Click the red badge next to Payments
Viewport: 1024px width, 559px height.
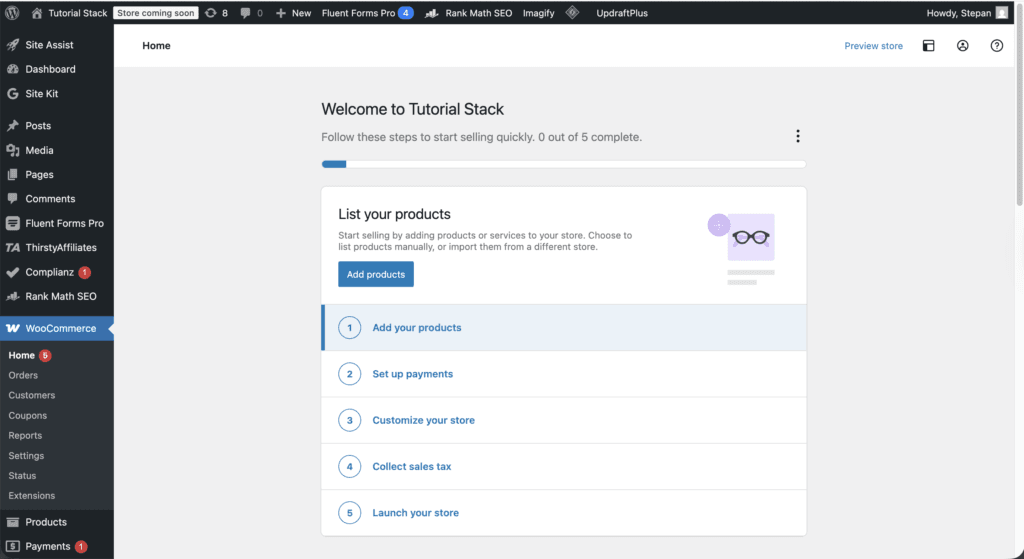tap(81, 547)
